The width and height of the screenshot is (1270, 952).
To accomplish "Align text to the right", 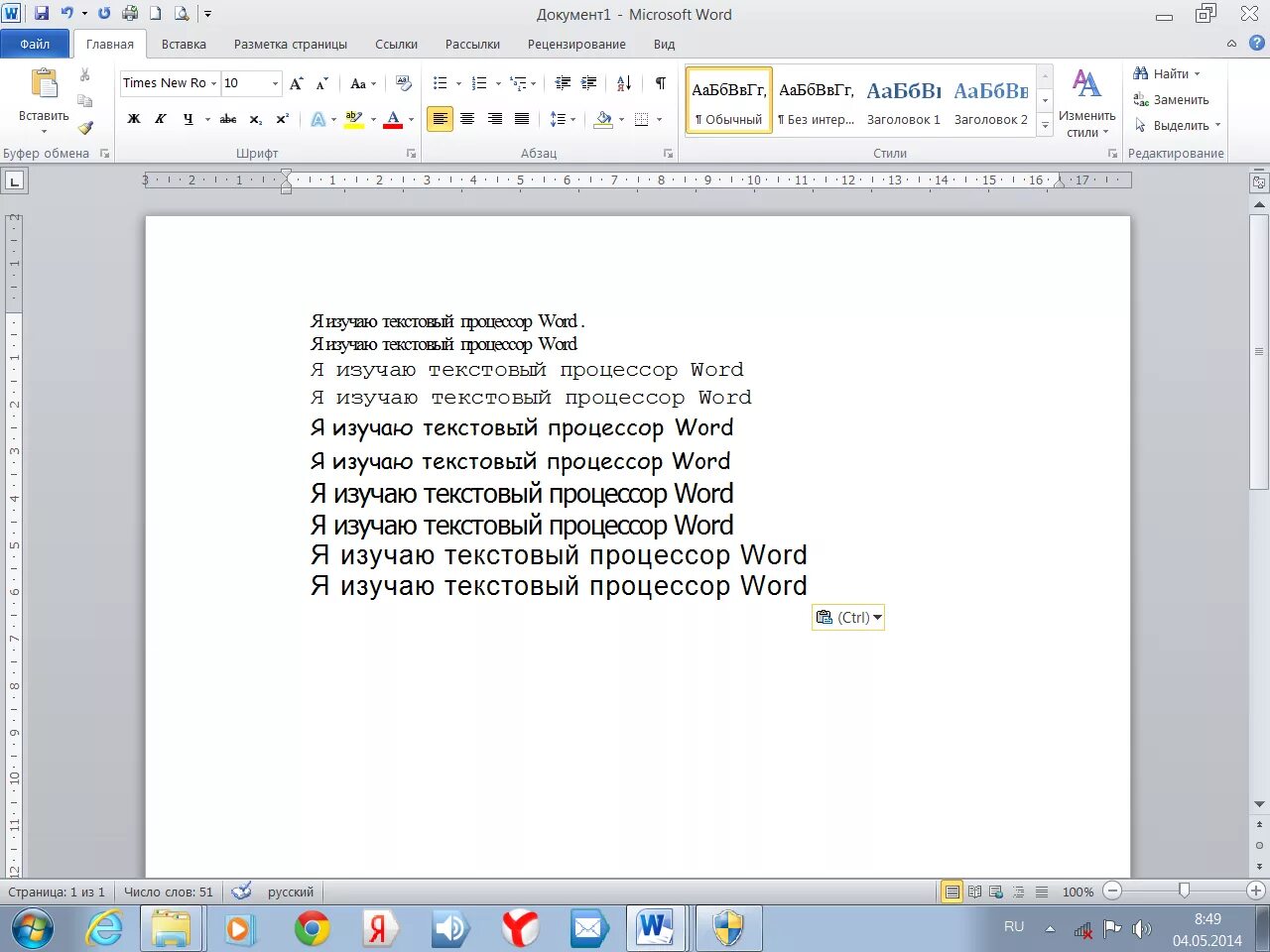I will pyautogui.click(x=494, y=119).
